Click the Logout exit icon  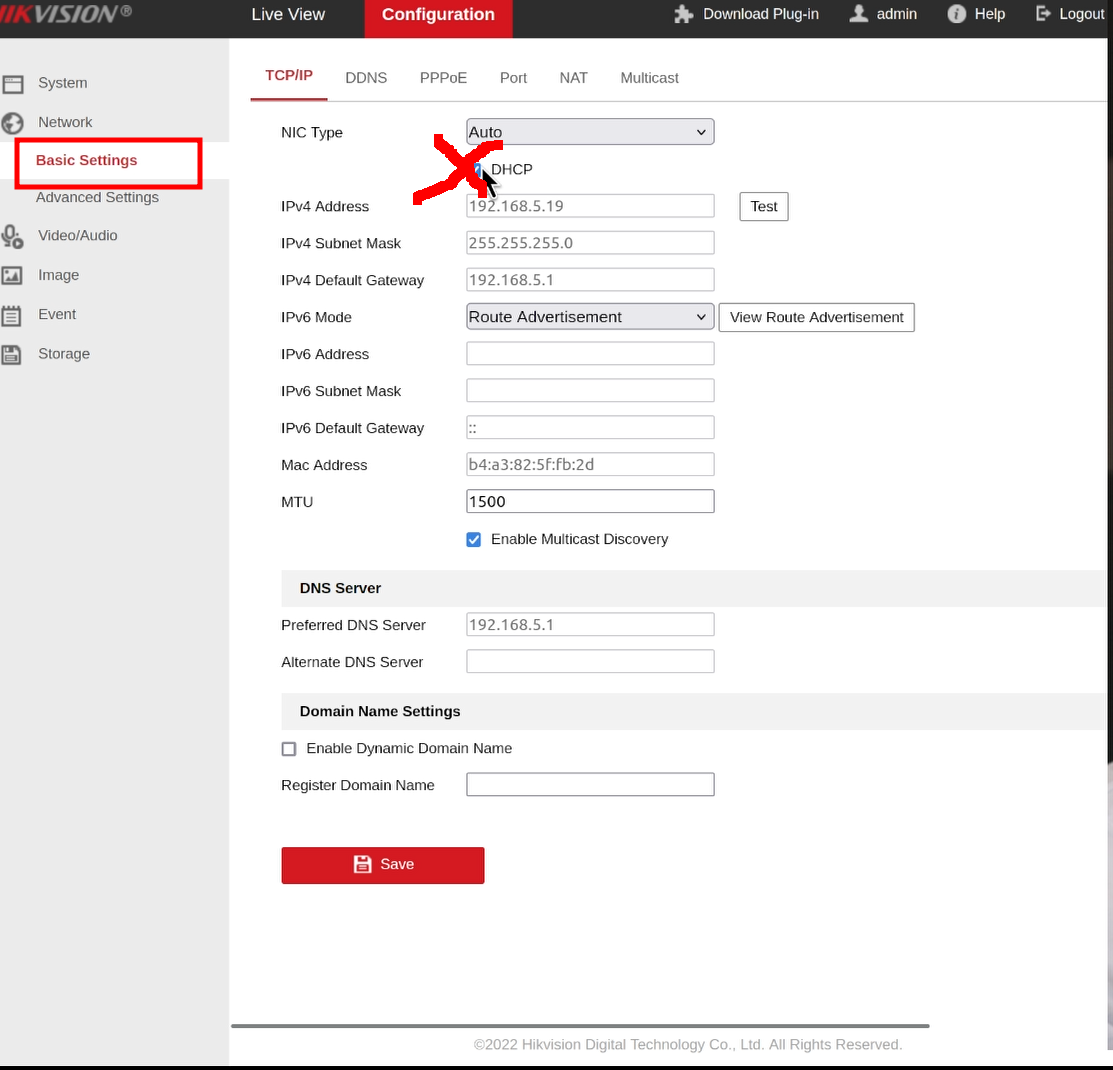tap(1043, 13)
